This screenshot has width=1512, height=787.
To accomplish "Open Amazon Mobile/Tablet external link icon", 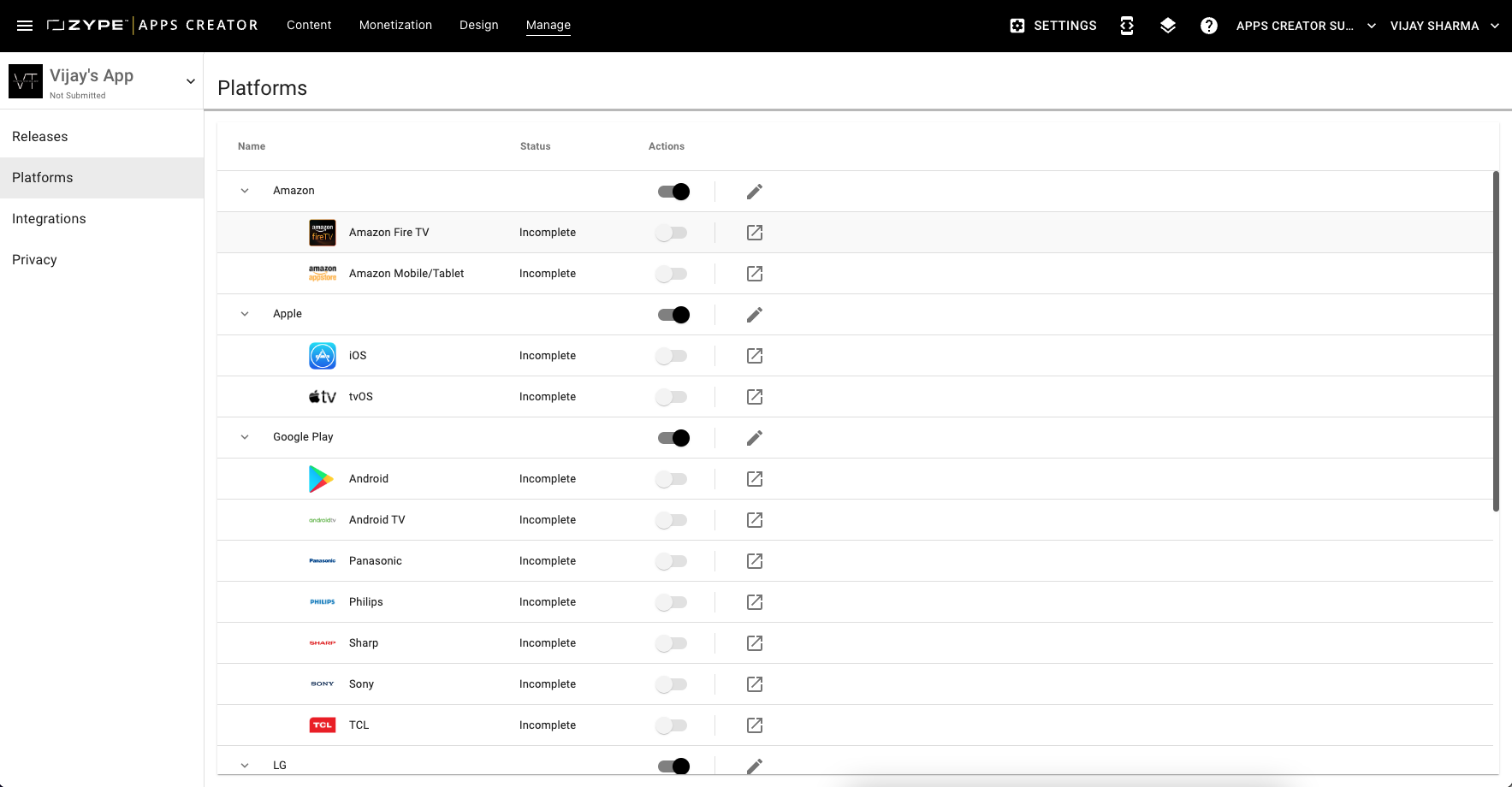I will 755,274.
